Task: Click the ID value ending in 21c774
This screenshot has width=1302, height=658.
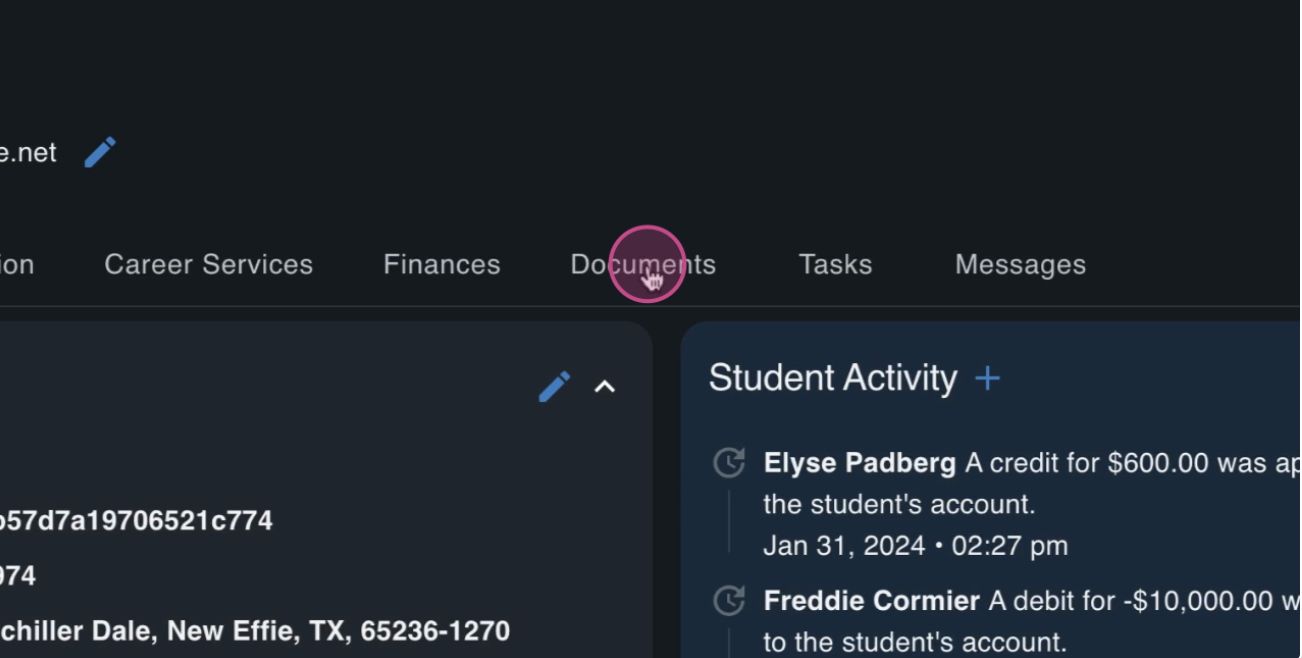Action: tap(136, 520)
